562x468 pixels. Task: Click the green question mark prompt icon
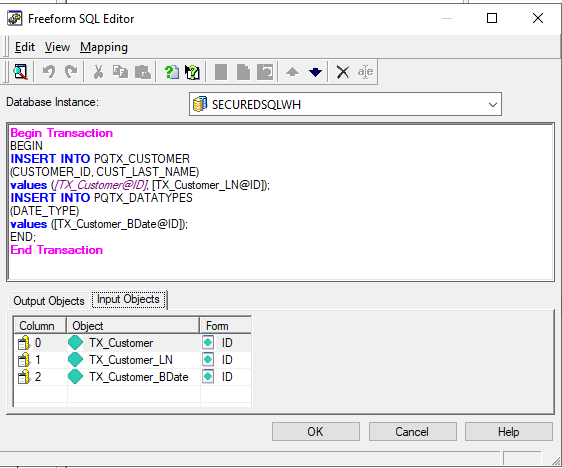171,72
